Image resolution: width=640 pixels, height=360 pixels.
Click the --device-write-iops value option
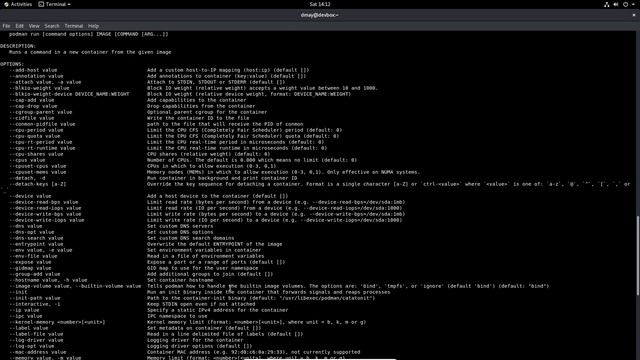[x=47, y=220]
